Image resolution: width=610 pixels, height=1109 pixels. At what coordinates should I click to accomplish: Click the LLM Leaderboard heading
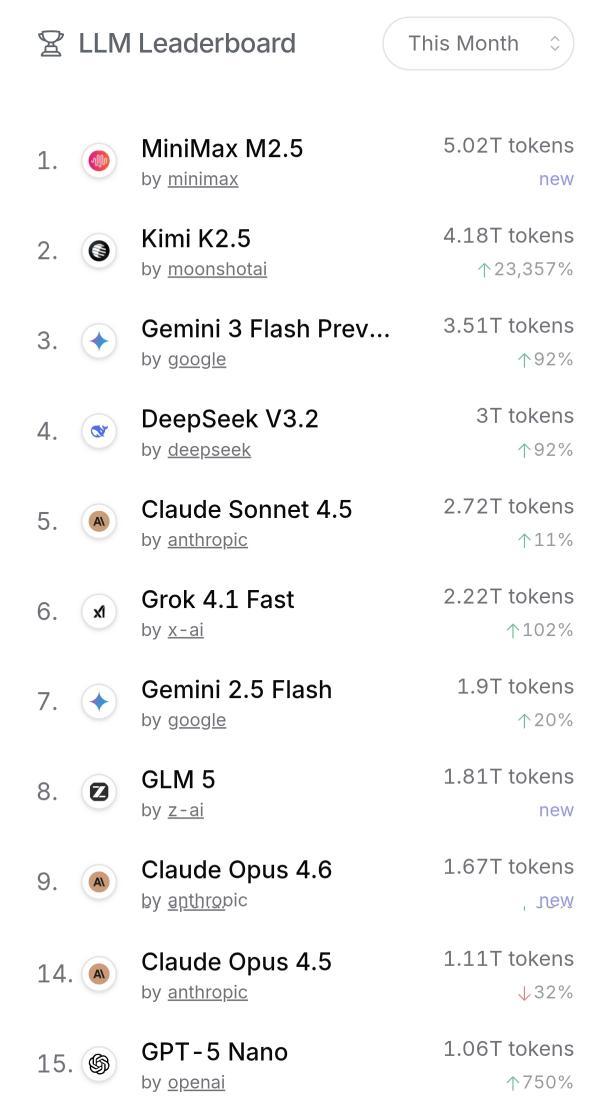point(187,44)
